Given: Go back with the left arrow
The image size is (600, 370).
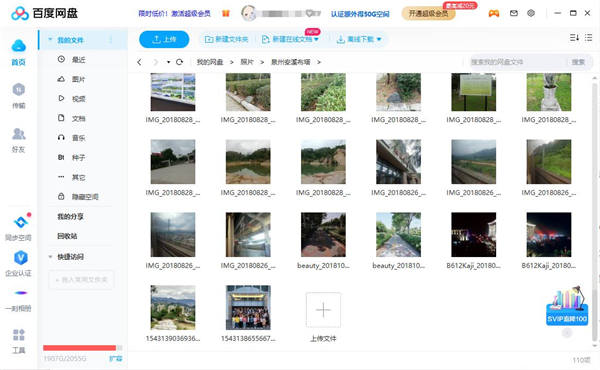Looking at the screenshot, I should click(139, 62).
